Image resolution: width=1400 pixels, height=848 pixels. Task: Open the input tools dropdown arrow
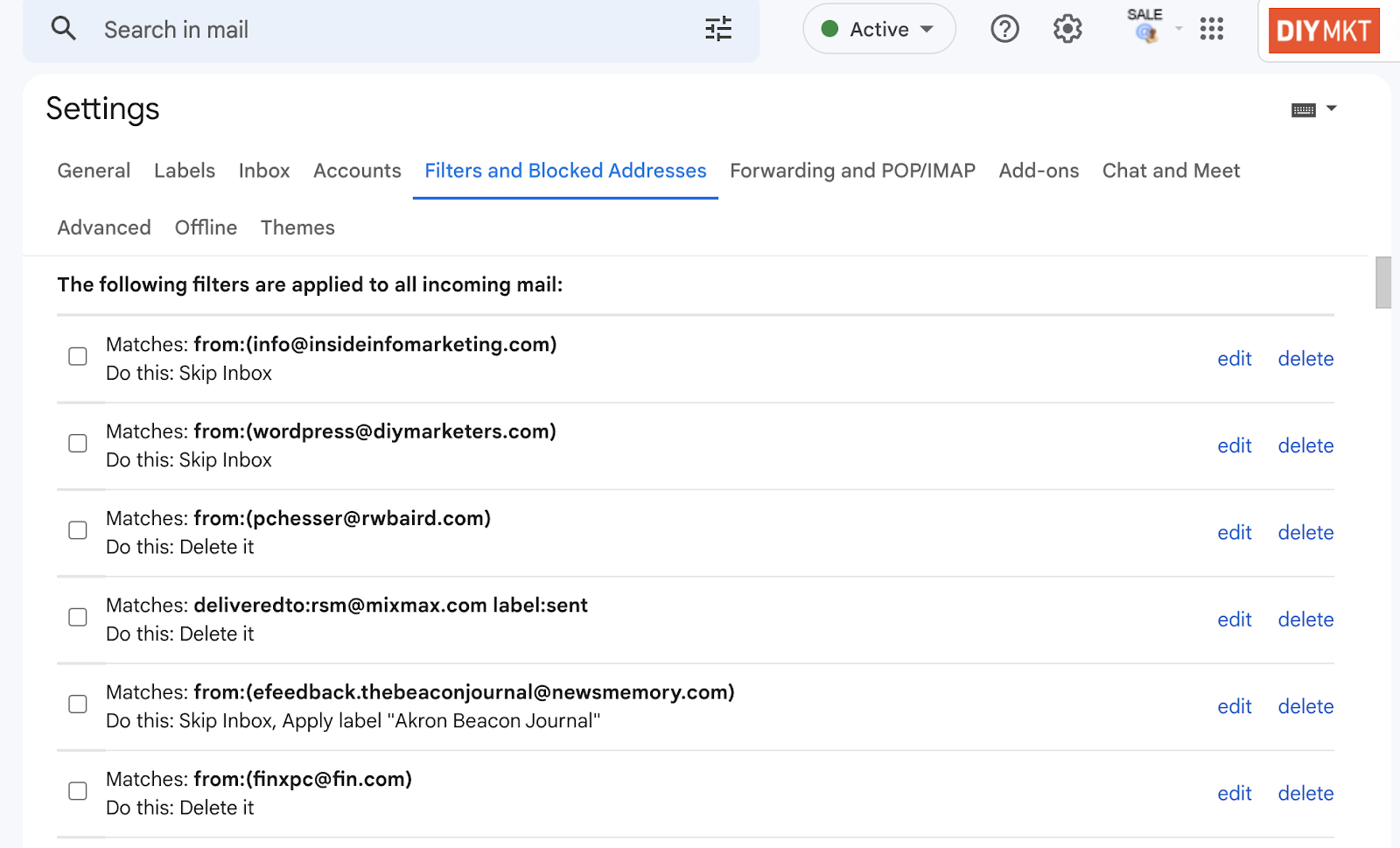(x=1332, y=109)
